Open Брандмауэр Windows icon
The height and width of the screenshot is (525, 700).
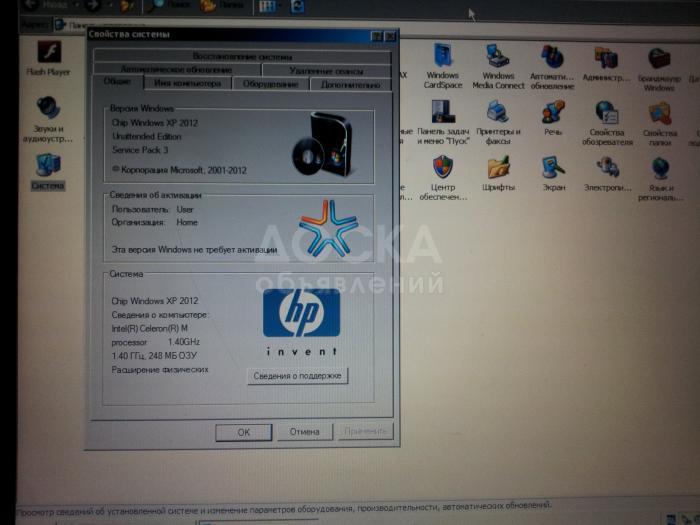point(659,69)
